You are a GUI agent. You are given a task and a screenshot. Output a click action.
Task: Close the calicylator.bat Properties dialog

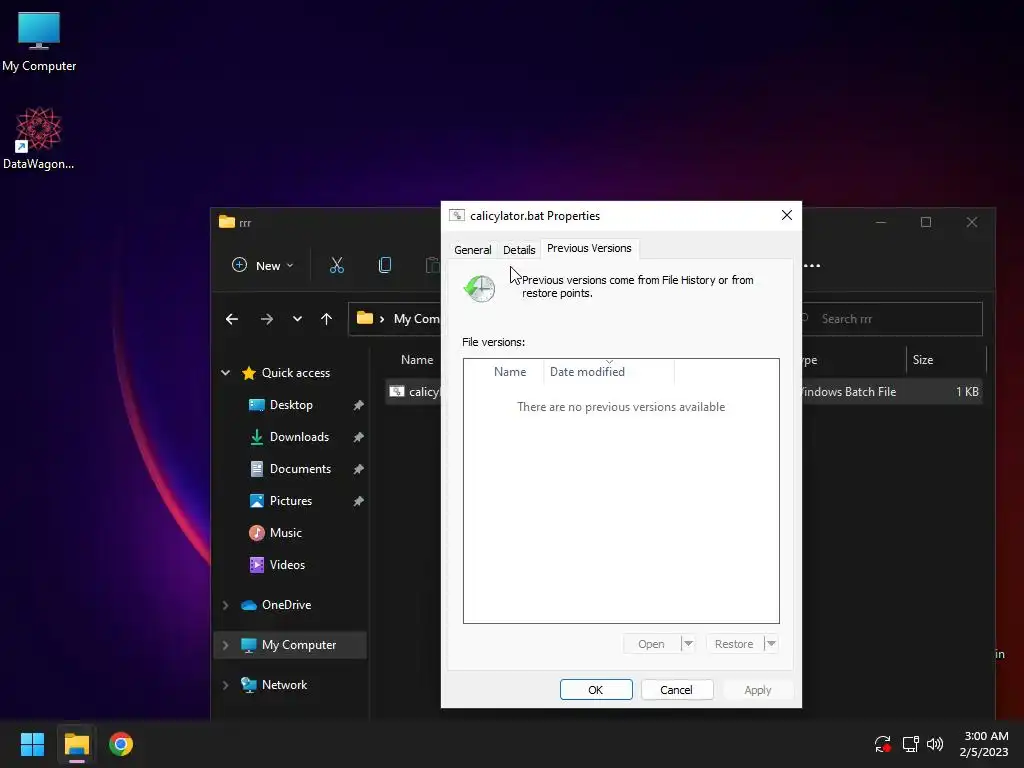[787, 216]
